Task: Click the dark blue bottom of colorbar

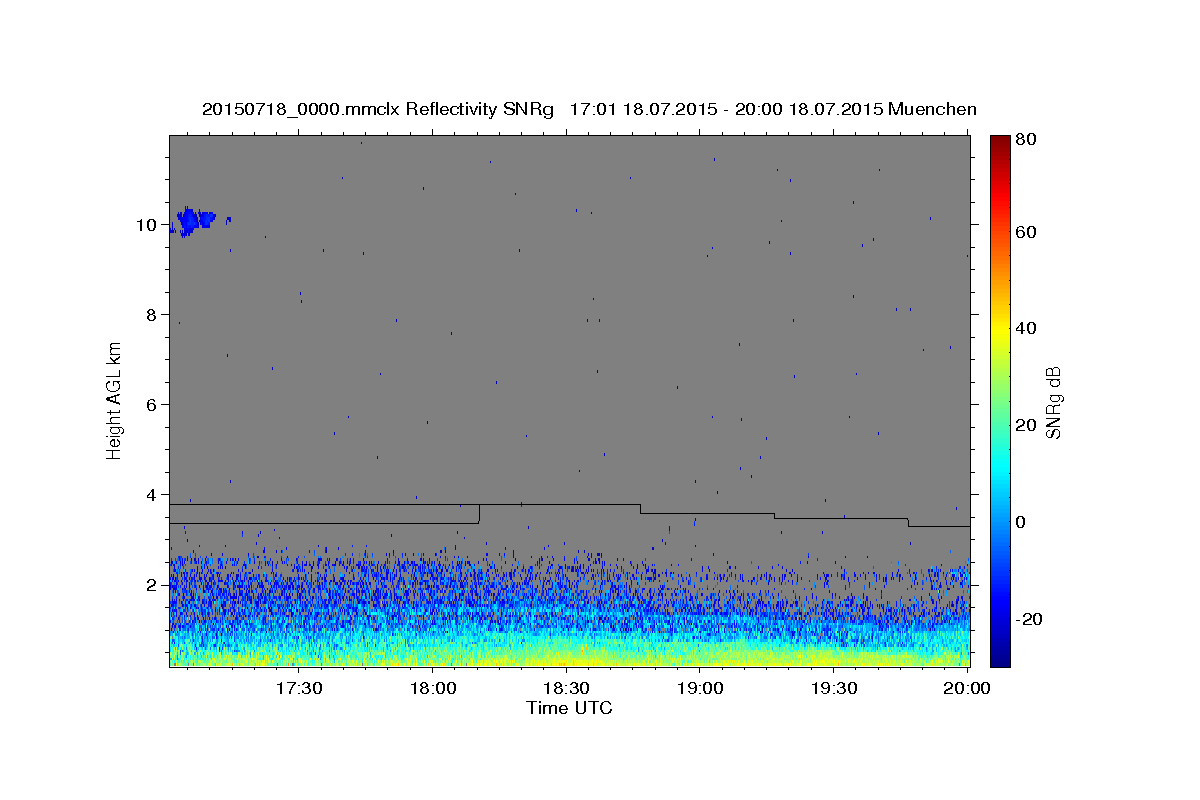Action: click(x=1000, y=655)
